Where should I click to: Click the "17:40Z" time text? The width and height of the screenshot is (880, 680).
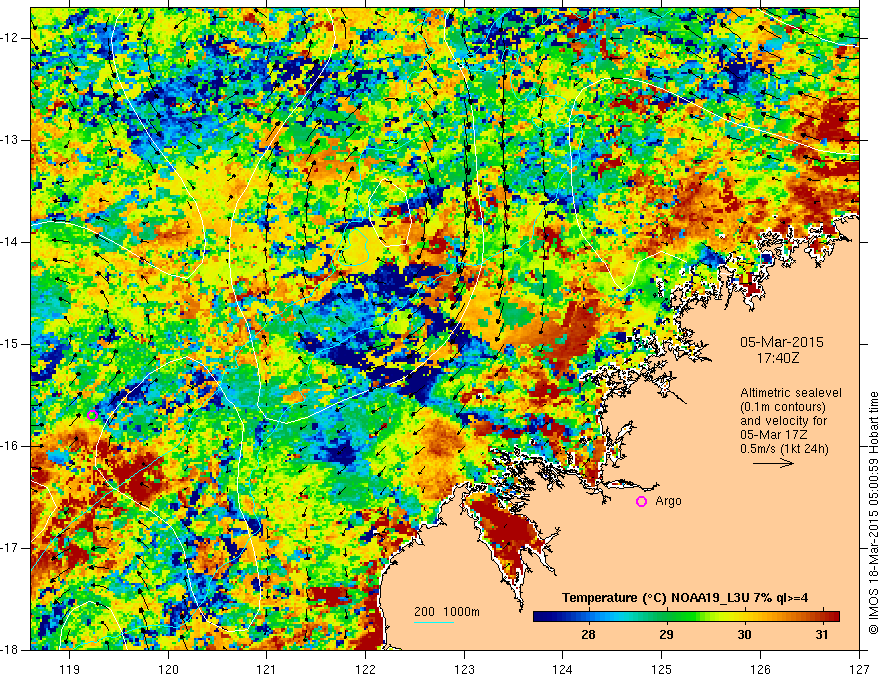(778, 358)
